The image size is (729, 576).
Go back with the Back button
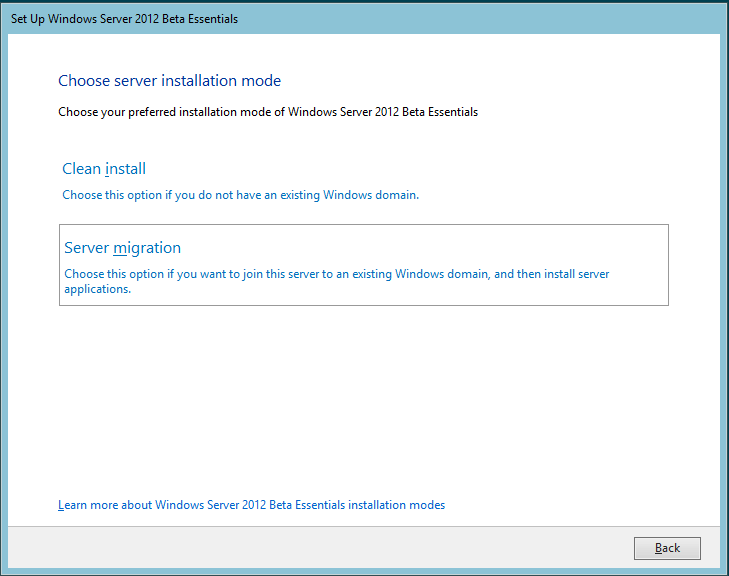point(667,548)
